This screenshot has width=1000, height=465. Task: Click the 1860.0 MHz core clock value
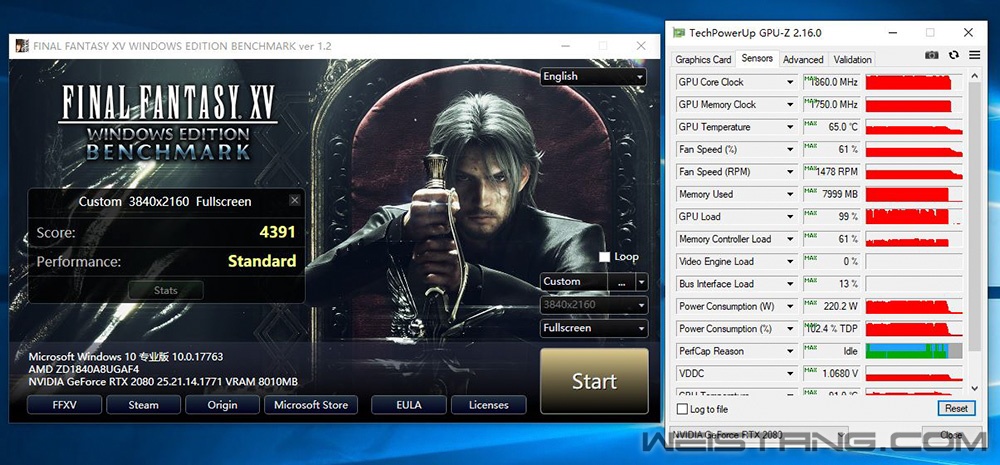(x=835, y=82)
